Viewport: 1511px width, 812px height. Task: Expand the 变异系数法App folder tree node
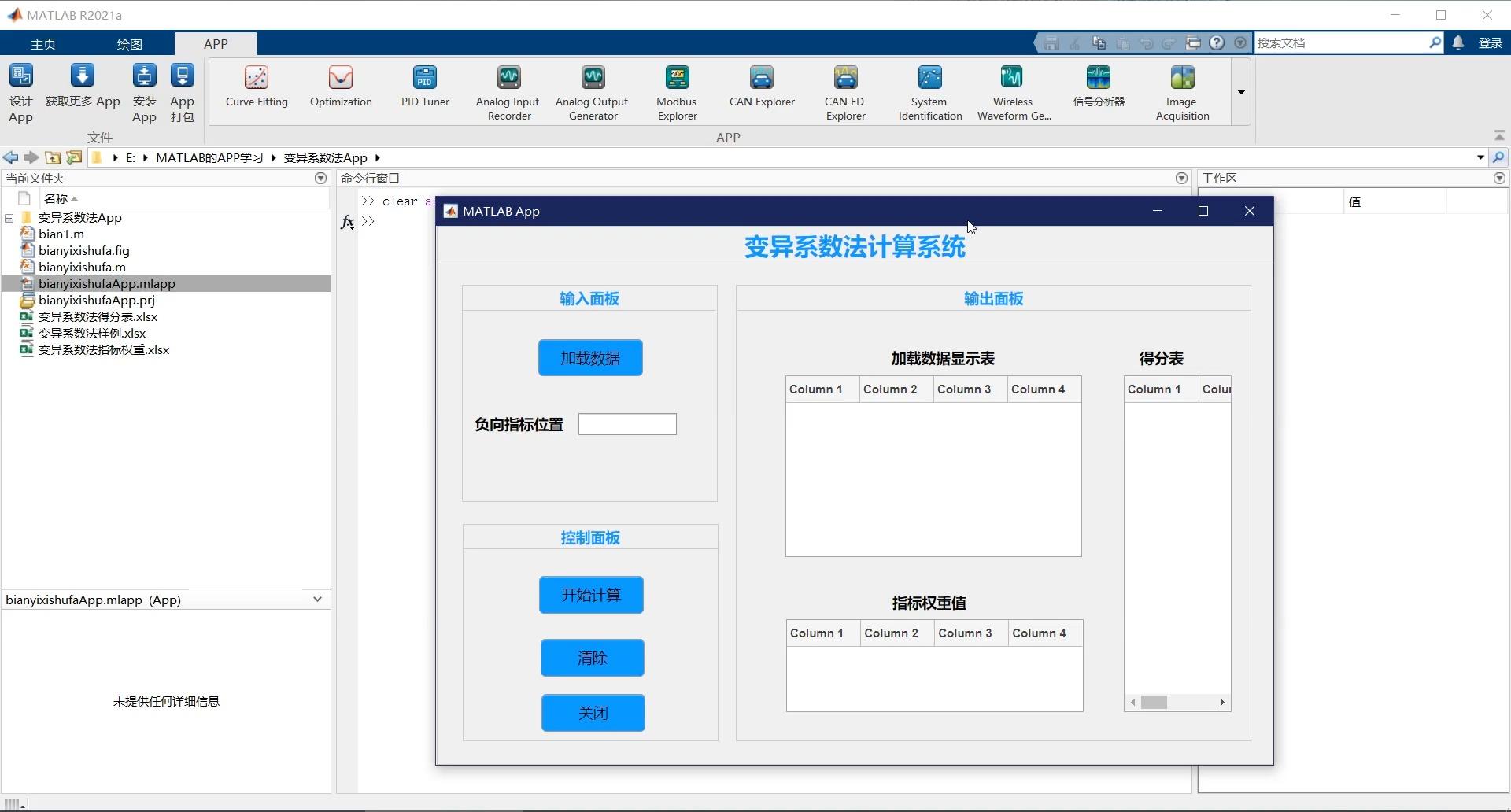pyautogui.click(x=9, y=218)
